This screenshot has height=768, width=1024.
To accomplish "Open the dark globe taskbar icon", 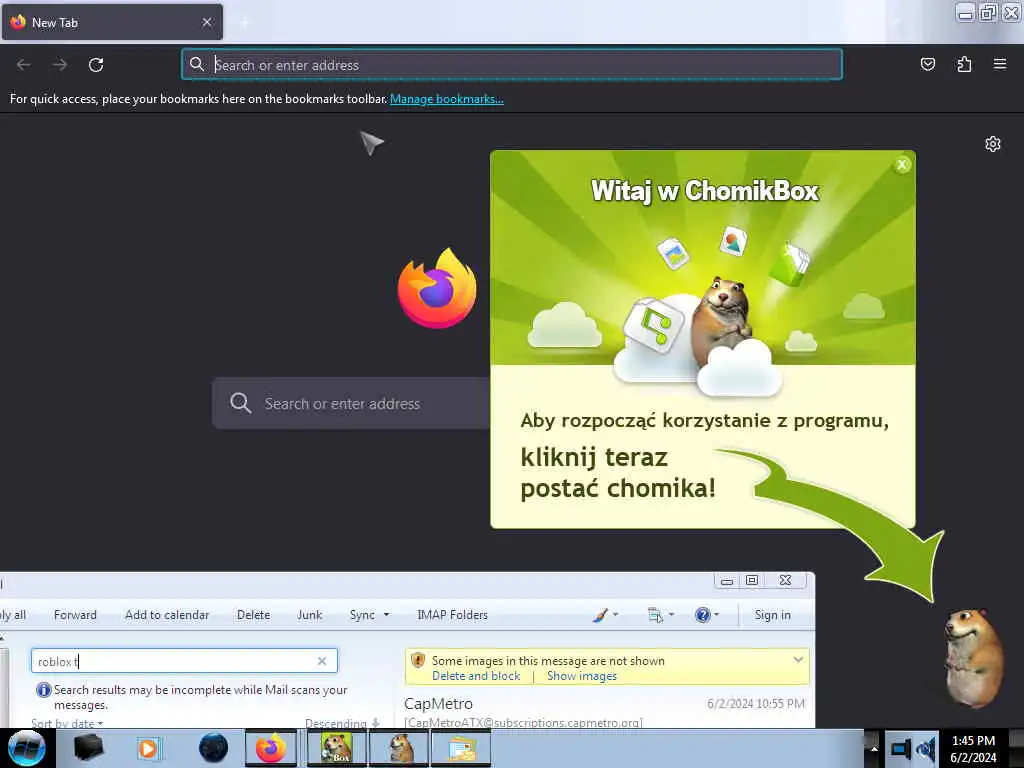I will tap(214, 748).
